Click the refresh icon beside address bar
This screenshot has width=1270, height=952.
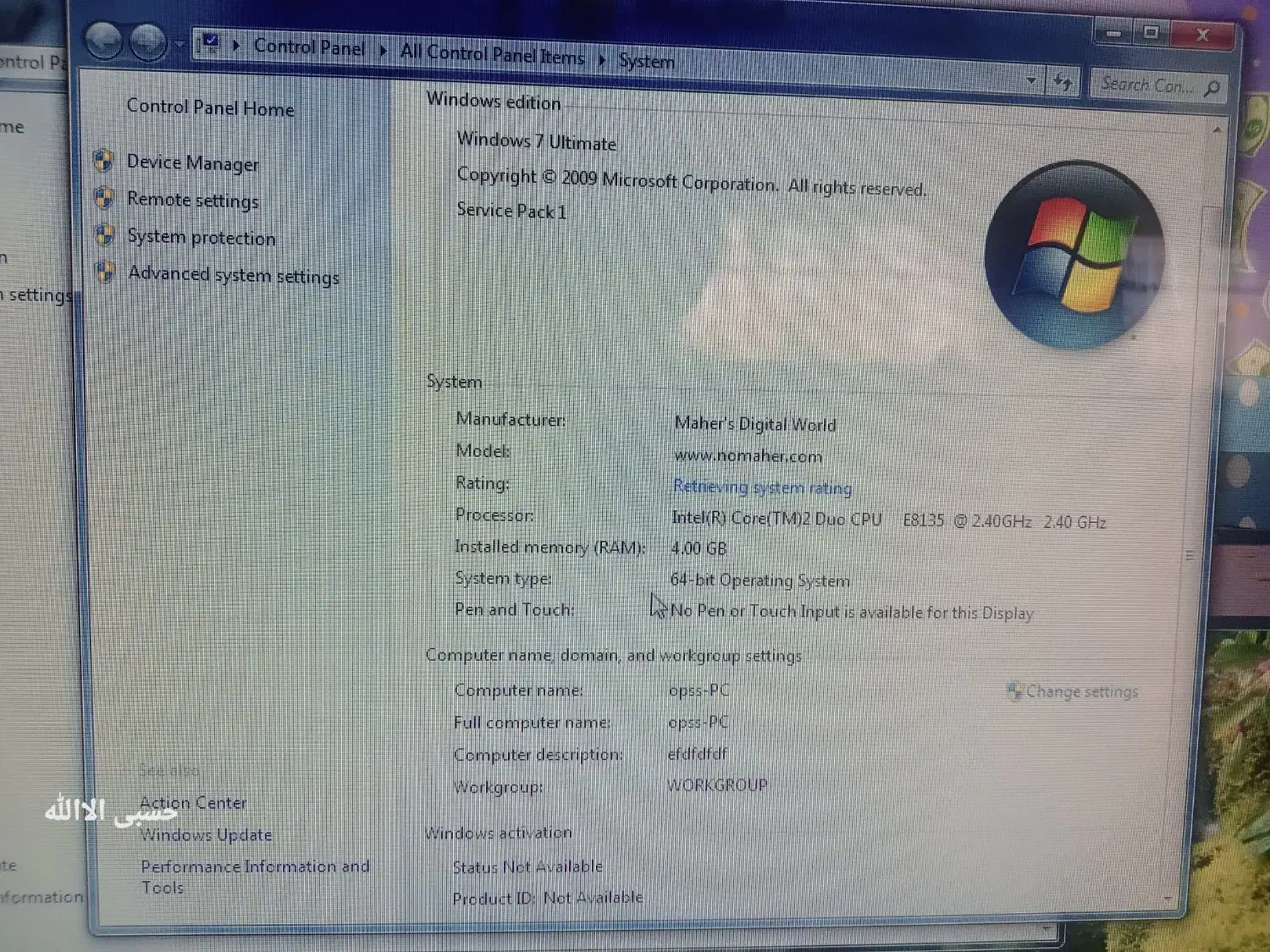(1063, 82)
